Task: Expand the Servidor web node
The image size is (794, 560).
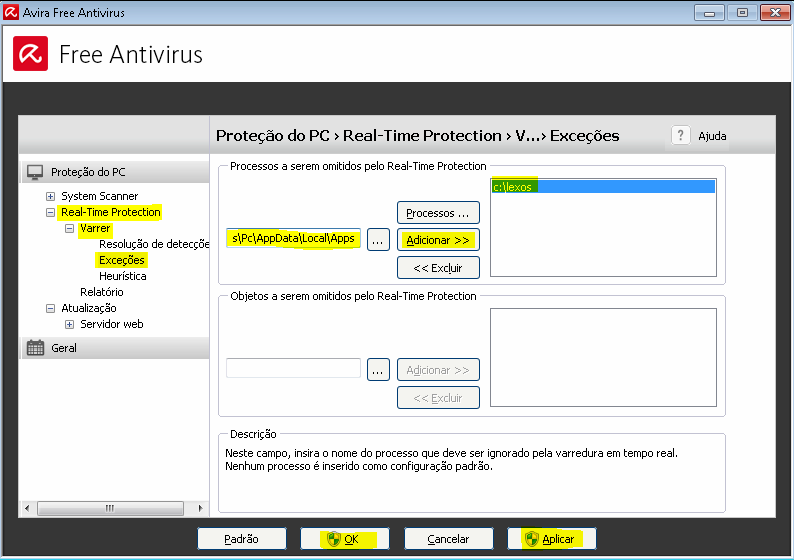Action: pos(69,324)
